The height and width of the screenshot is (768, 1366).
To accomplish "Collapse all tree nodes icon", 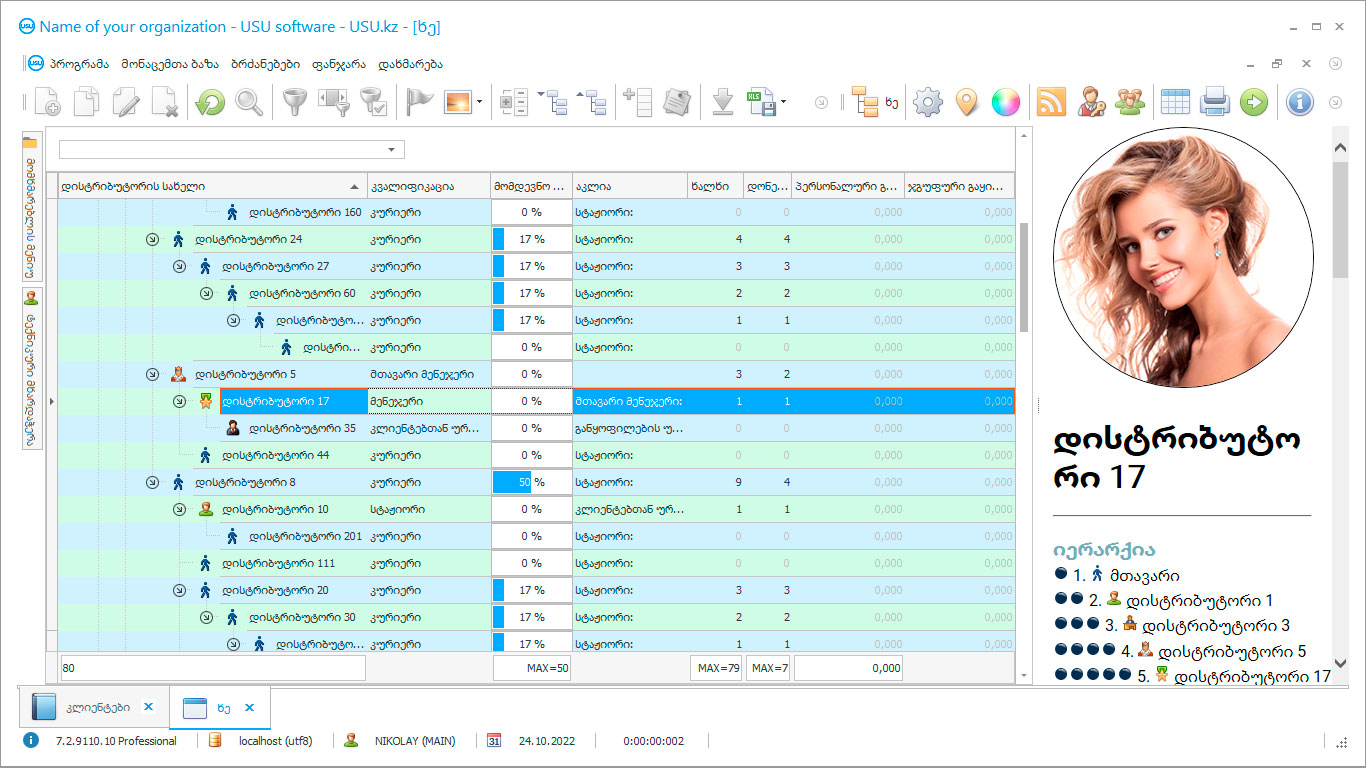I will point(591,102).
